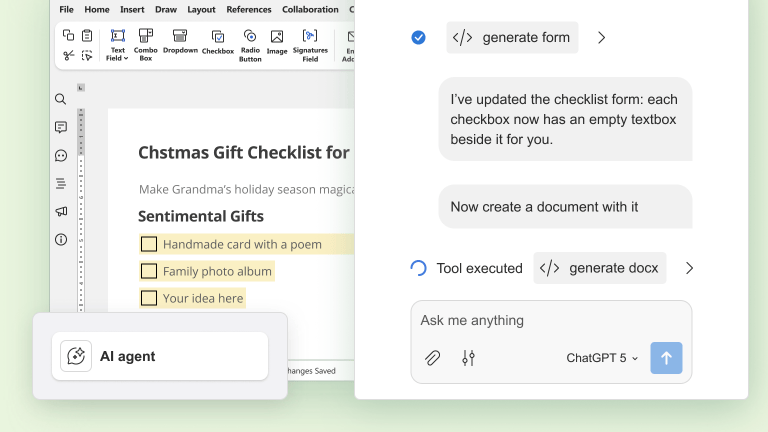The width and height of the screenshot is (768, 432).
Task: Click the tab stop marker above ruler
Action: coord(81,88)
